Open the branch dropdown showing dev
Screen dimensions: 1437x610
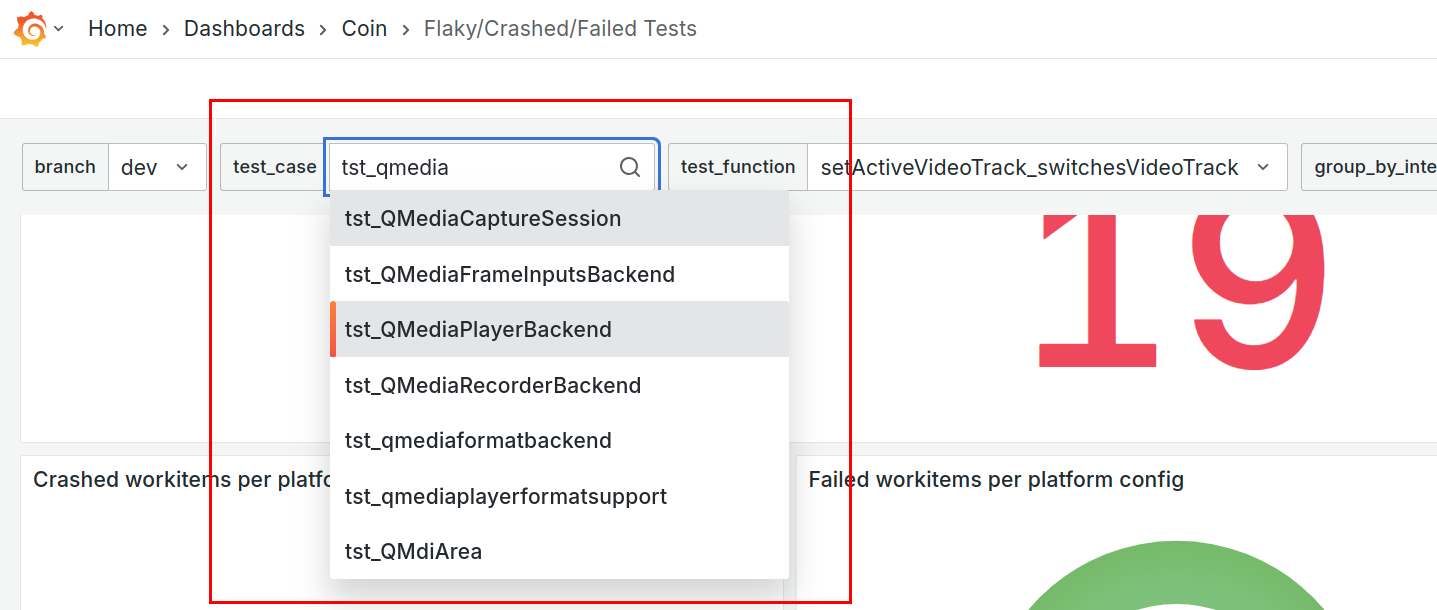click(156, 167)
